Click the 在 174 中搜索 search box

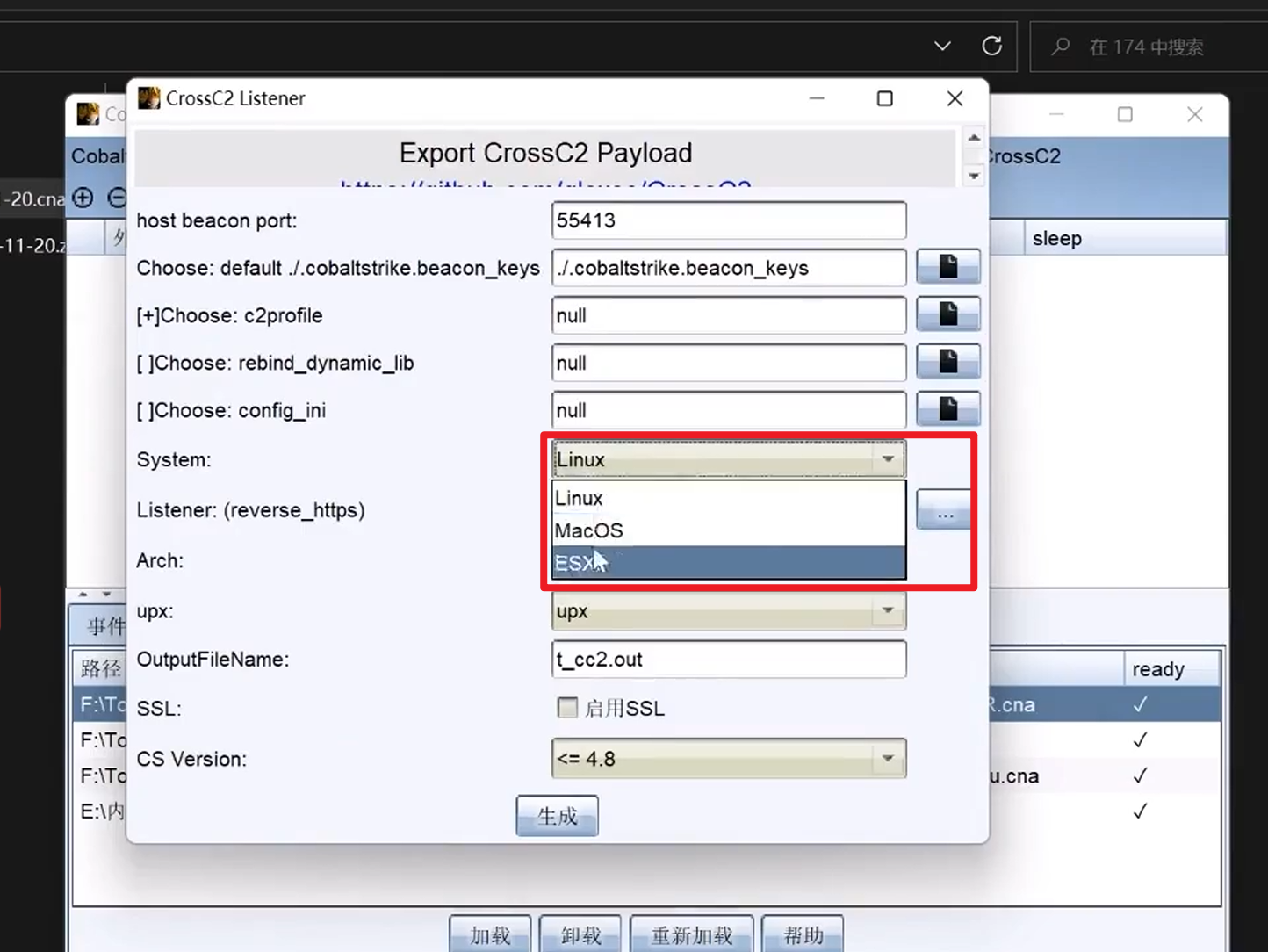click(x=1149, y=47)
